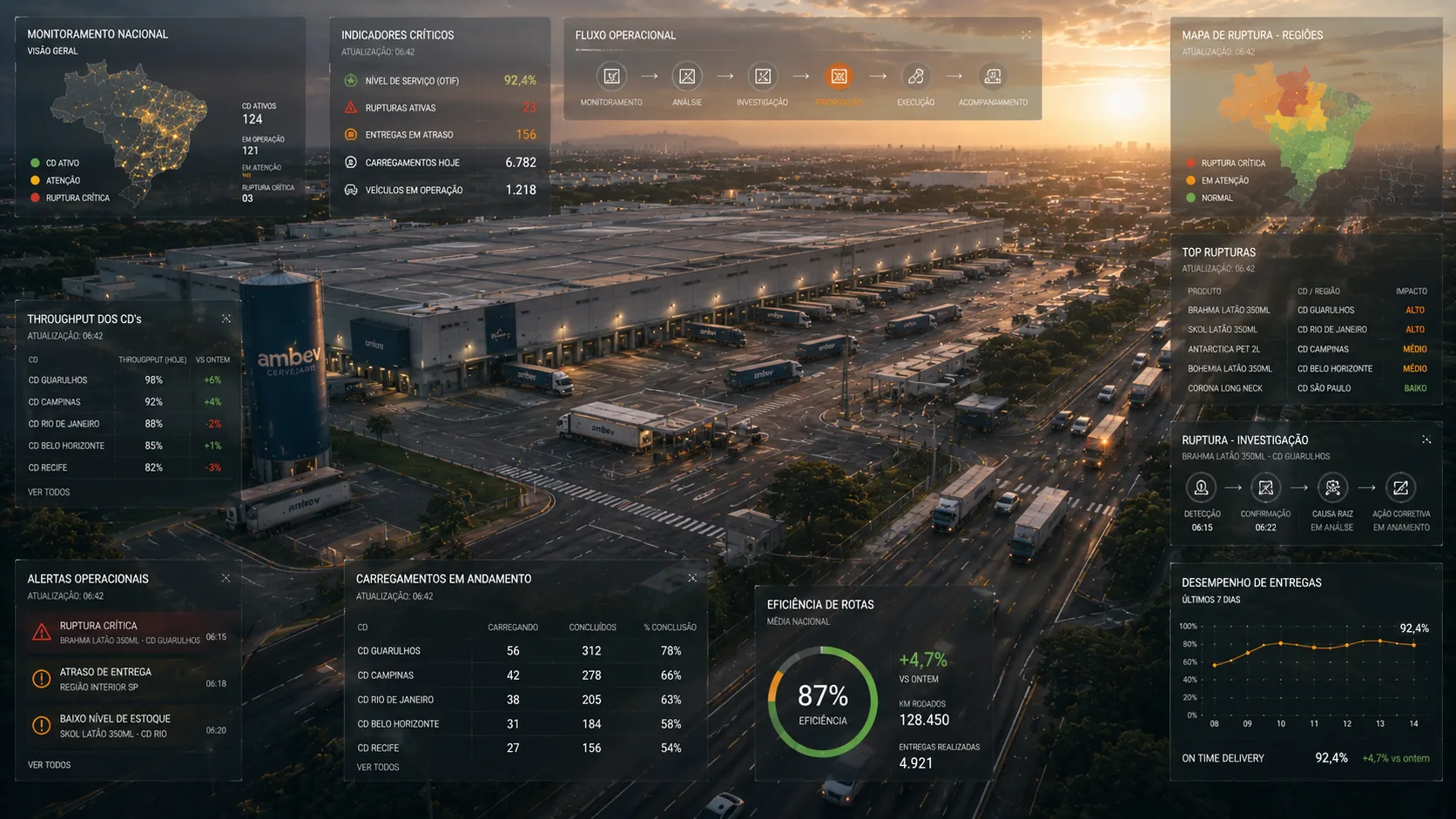
Task: Expand the Throughput dos CD's panel
Action: click(x=226, y=319)
